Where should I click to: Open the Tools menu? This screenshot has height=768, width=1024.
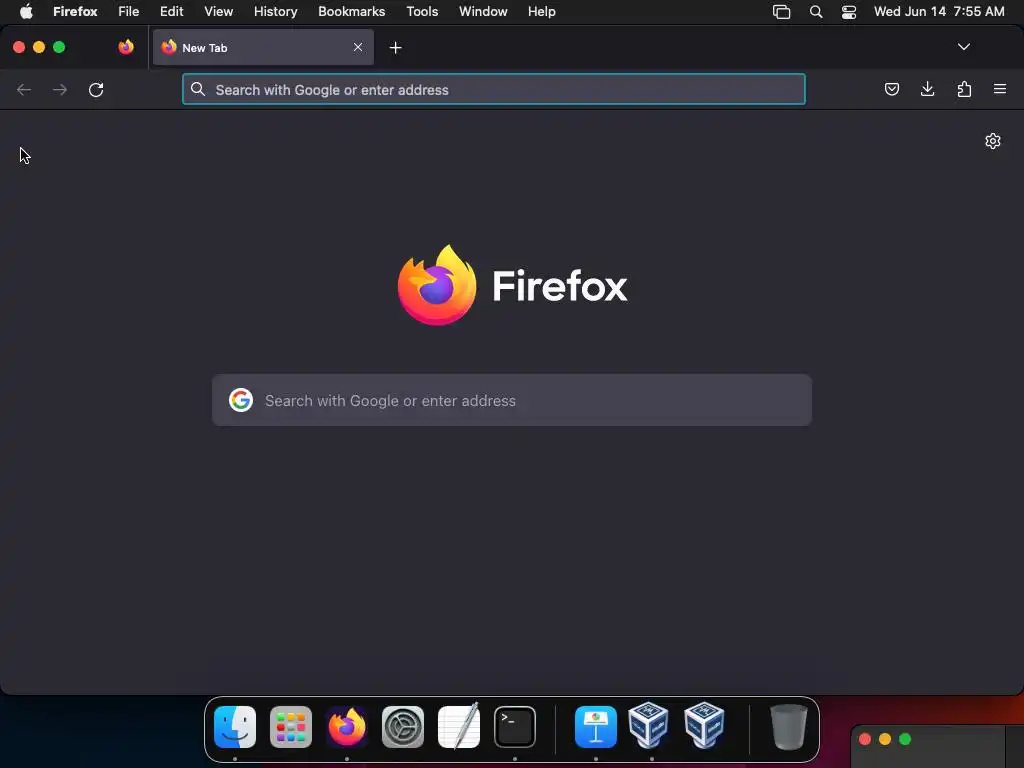[x=422, y=11]
